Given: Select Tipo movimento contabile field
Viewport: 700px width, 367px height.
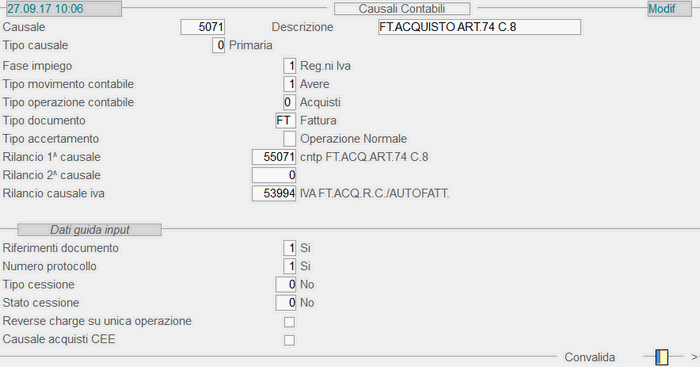Looking at the screenshot, I should point(289,84).
